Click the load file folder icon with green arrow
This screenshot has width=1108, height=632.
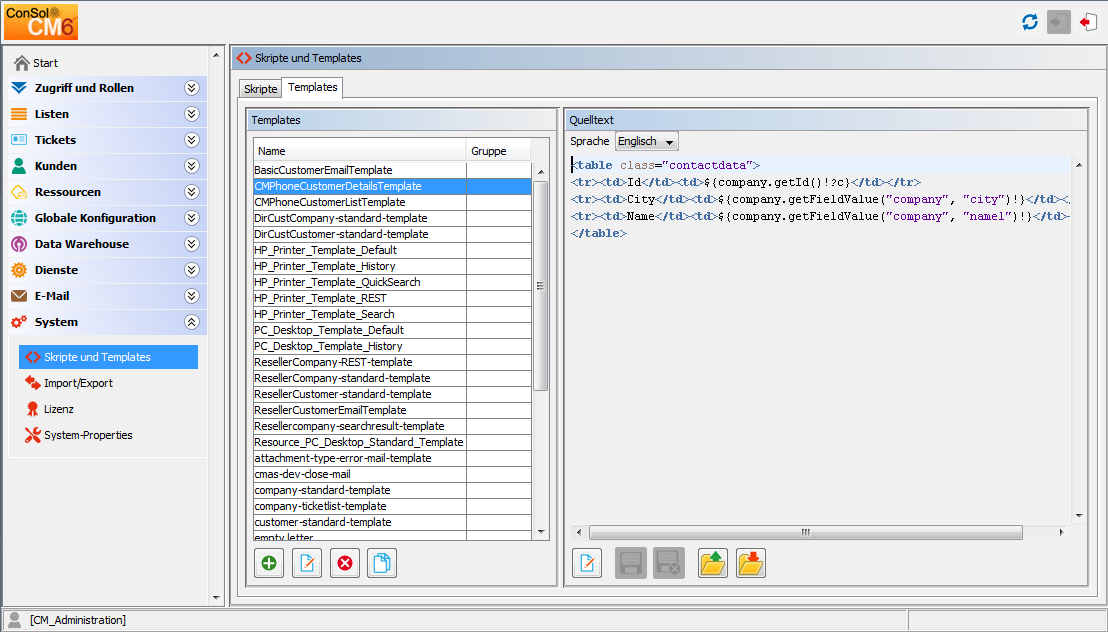tap(713, 563)
